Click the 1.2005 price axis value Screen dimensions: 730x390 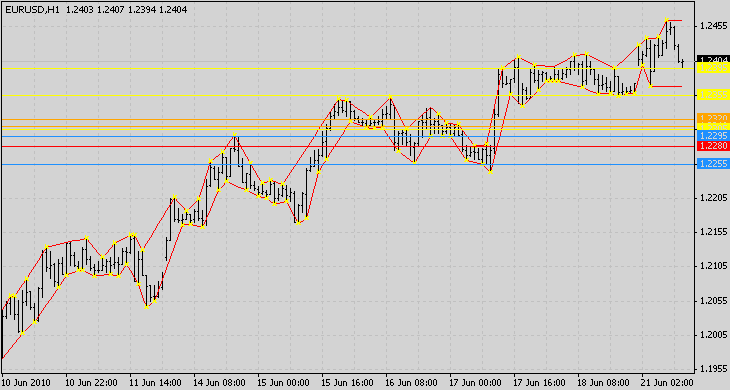(714, 335)
